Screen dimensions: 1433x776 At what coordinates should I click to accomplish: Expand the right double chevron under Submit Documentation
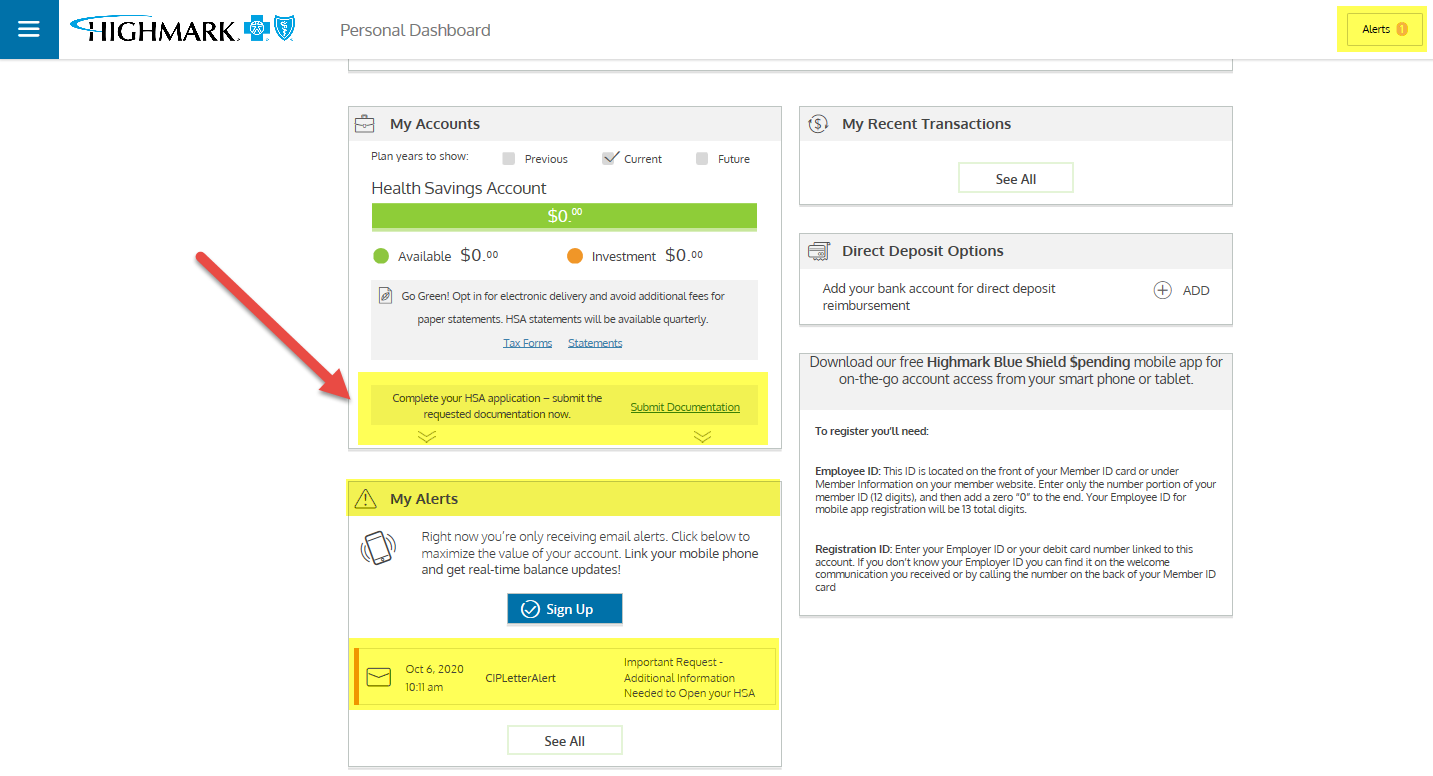(x=702, y=436)
